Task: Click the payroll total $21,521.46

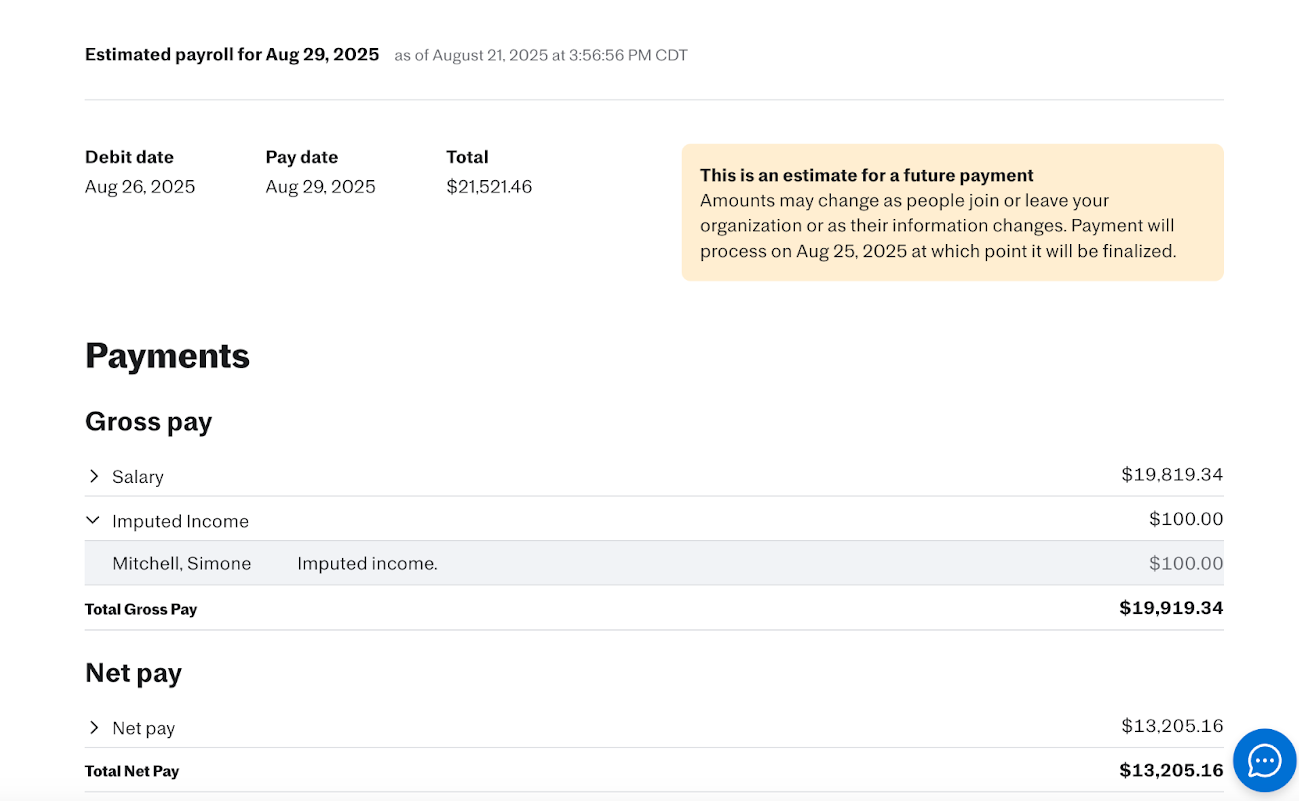Action: click(x=489, y=187)
